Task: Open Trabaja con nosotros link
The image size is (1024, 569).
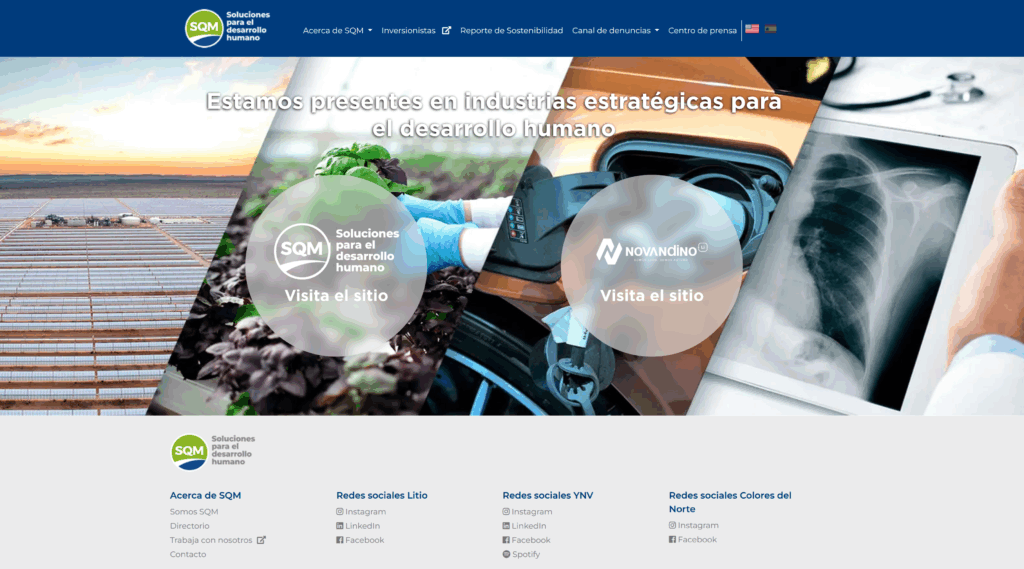Action: [x=211, y=540]
